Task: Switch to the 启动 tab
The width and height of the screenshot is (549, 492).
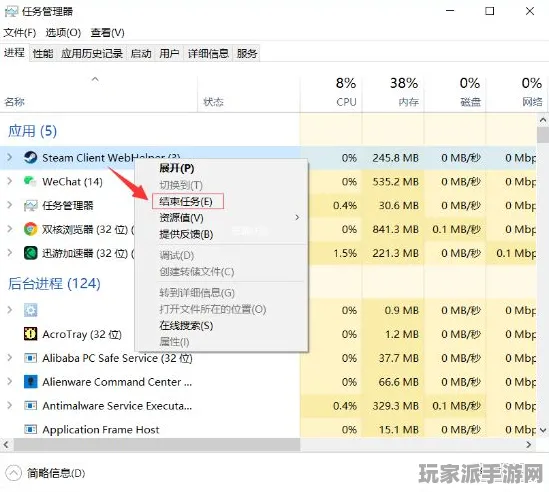Action: (141, 54)
